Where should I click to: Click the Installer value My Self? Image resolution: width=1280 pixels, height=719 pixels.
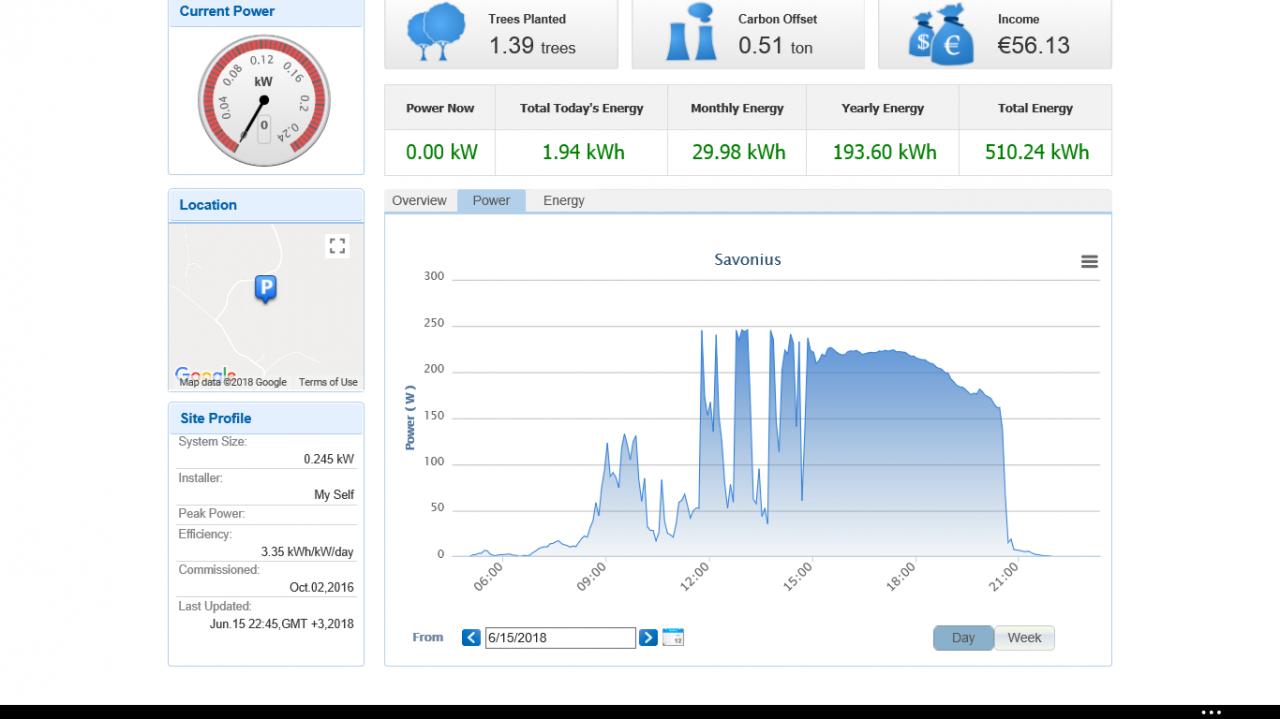pos(334,495)
